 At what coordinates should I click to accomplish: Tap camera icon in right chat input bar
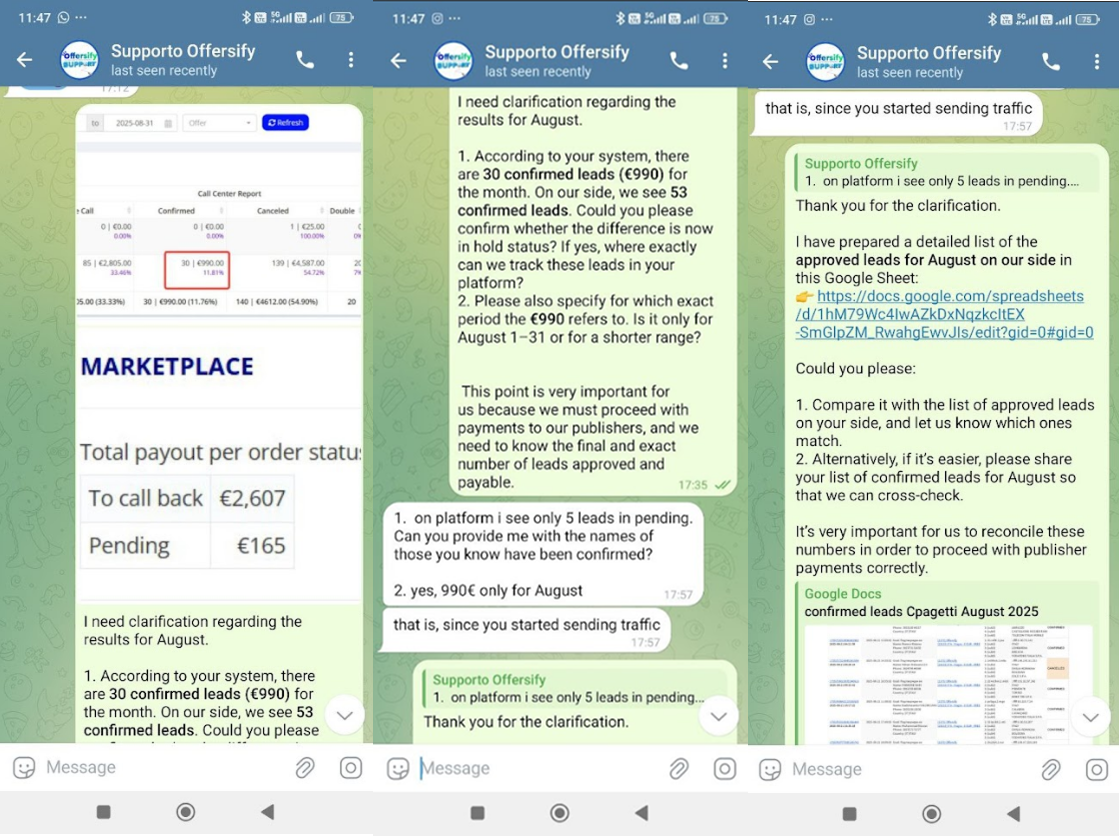1097,769
